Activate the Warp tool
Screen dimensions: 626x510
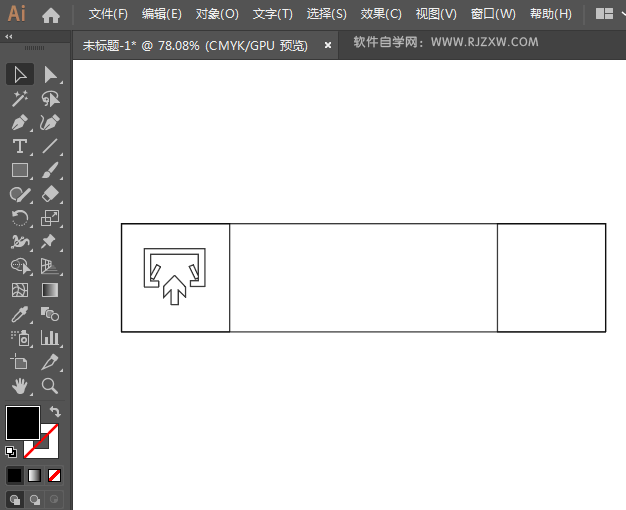pos(20,242)
